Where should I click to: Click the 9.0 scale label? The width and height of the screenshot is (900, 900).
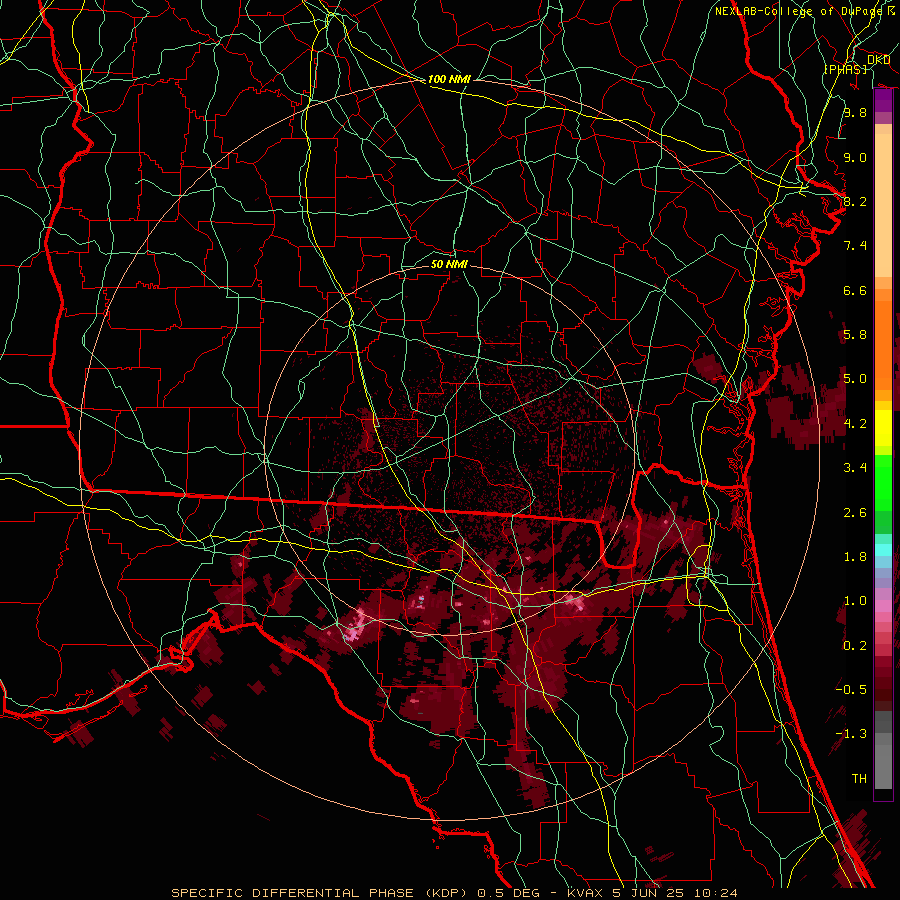[x=855, y=157]
